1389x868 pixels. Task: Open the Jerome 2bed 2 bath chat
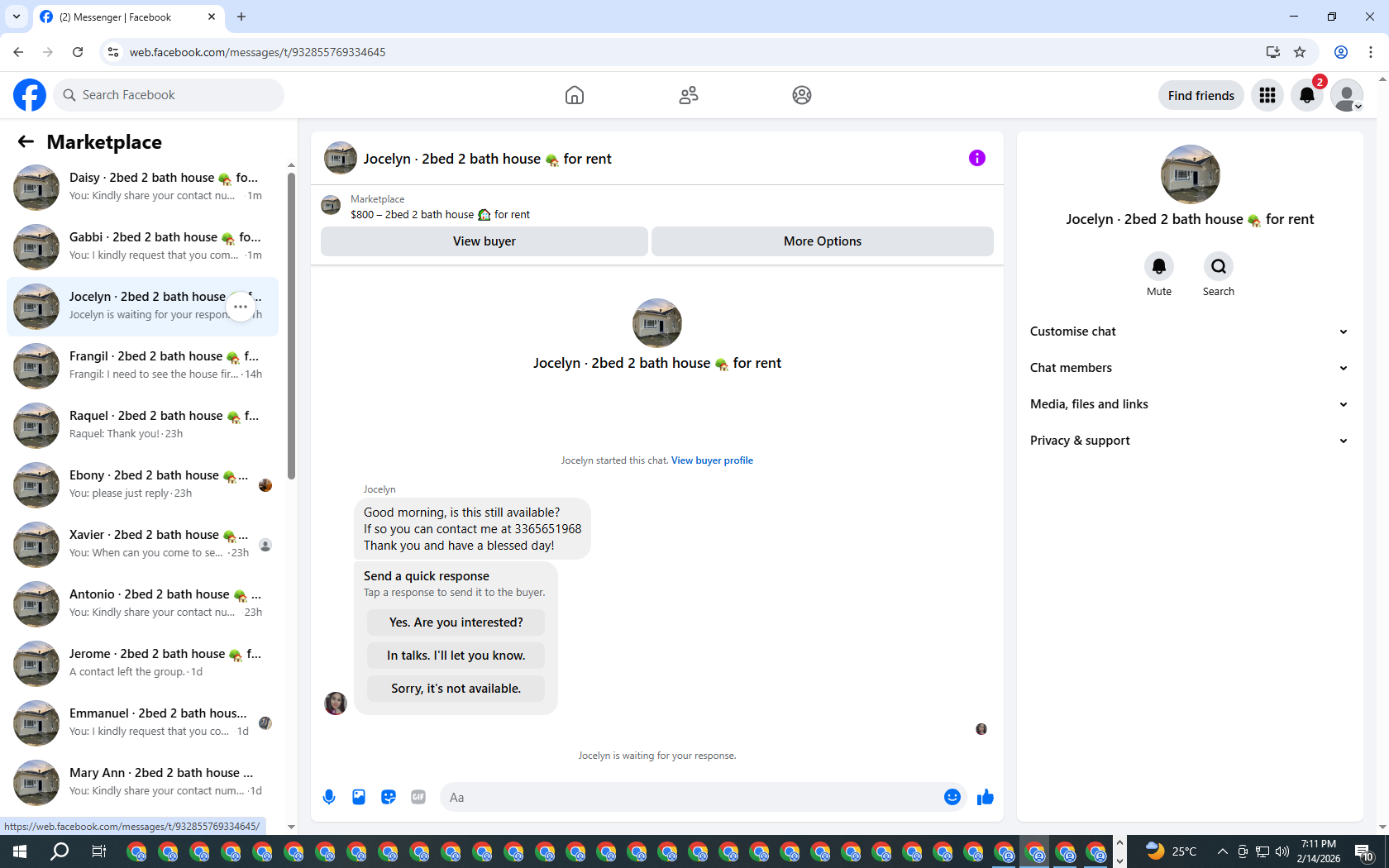point(142,664)
